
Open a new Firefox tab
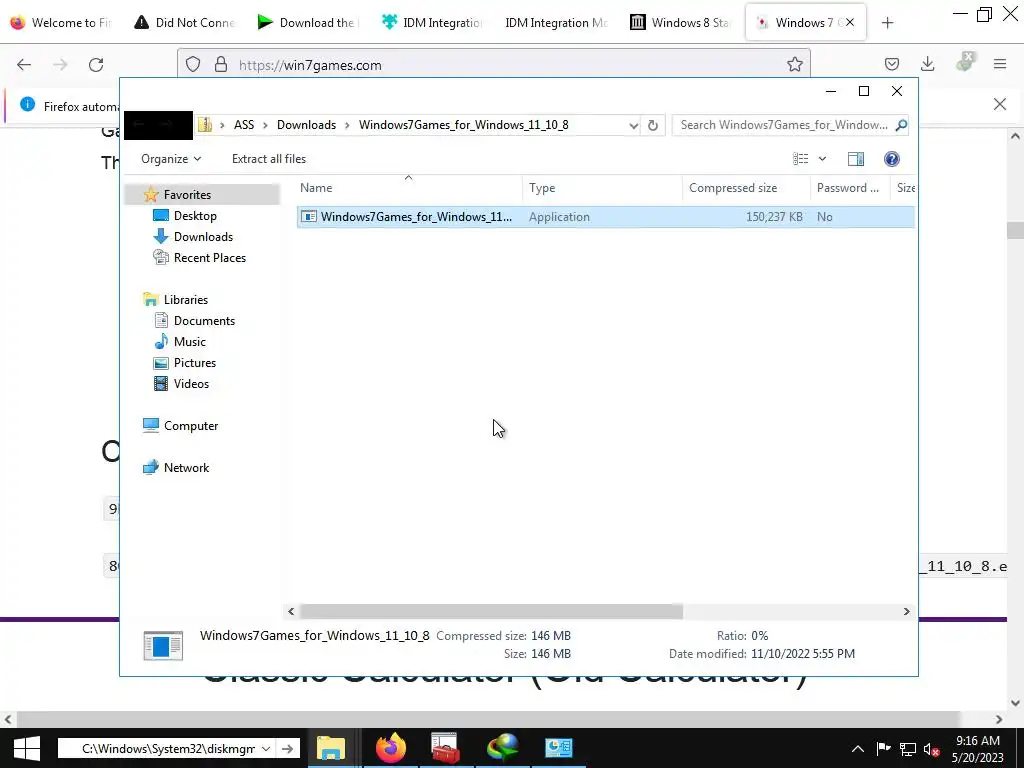(887, 23)
